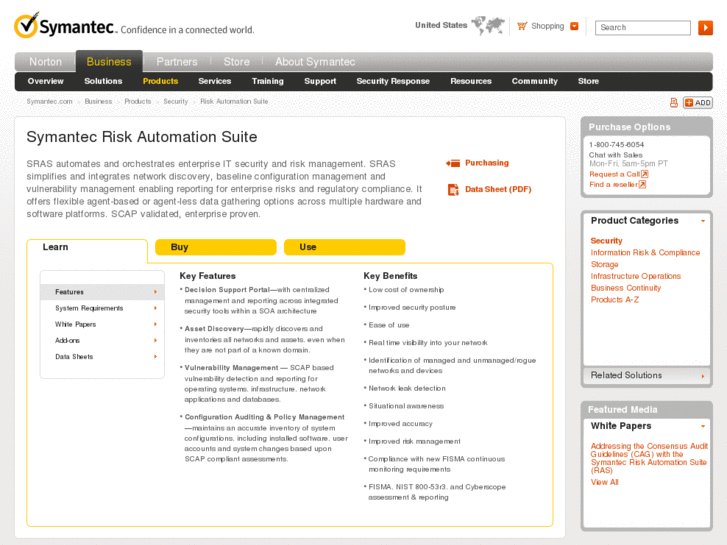The height and width of the screenshot is (545, 727).
Task: Select the Learn tab
Action: click(x=87, y=247)
